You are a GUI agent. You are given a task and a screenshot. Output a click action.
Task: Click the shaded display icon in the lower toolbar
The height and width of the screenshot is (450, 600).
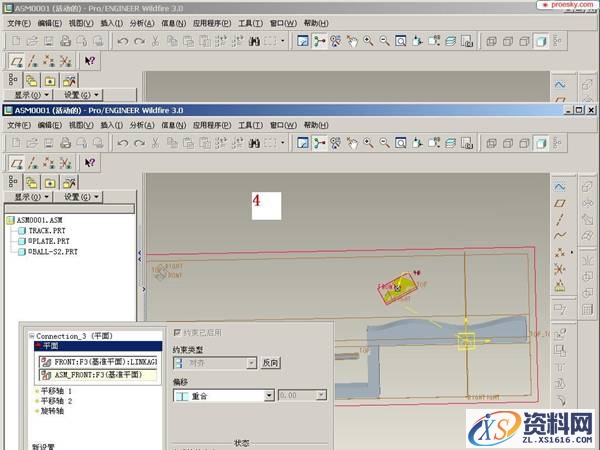point(540,143)
